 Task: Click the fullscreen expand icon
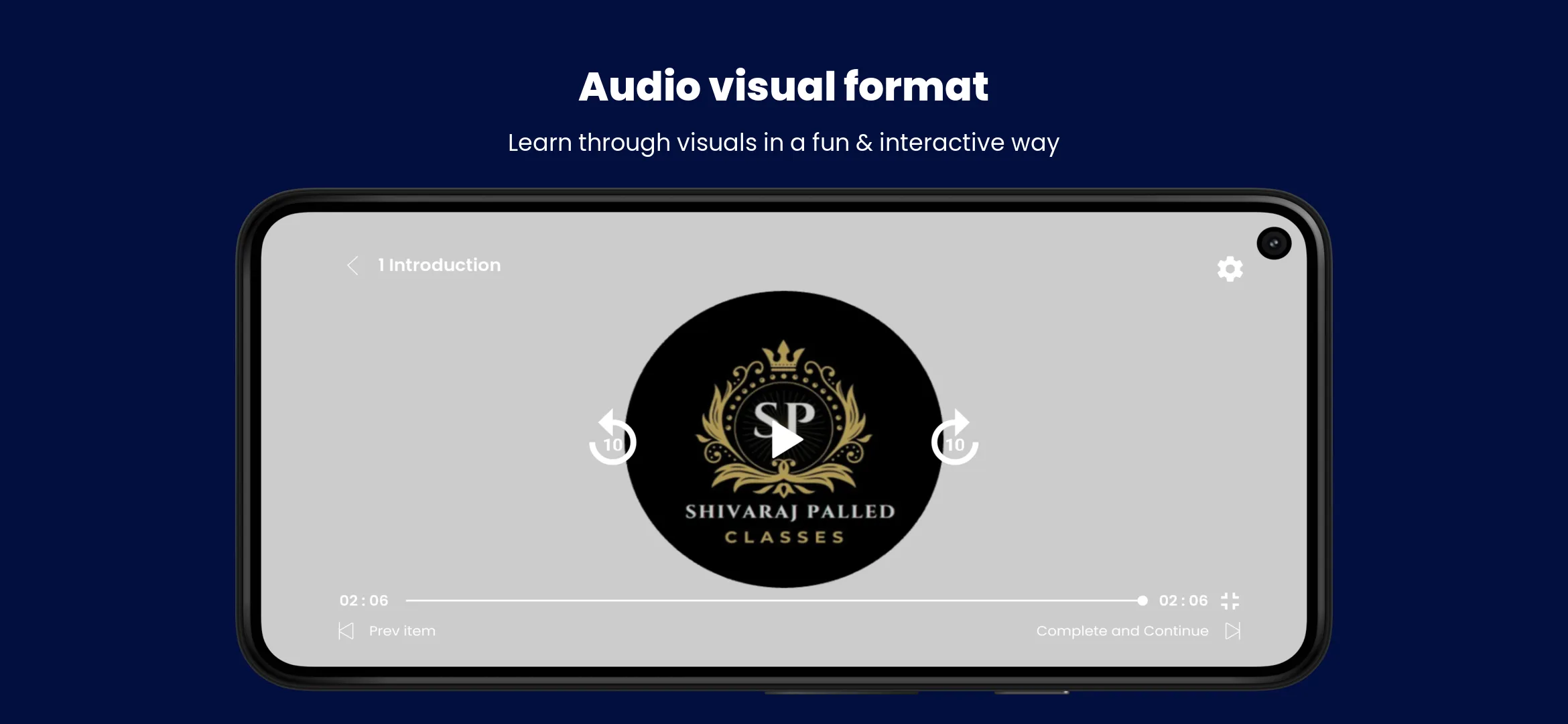point(1232,600)
